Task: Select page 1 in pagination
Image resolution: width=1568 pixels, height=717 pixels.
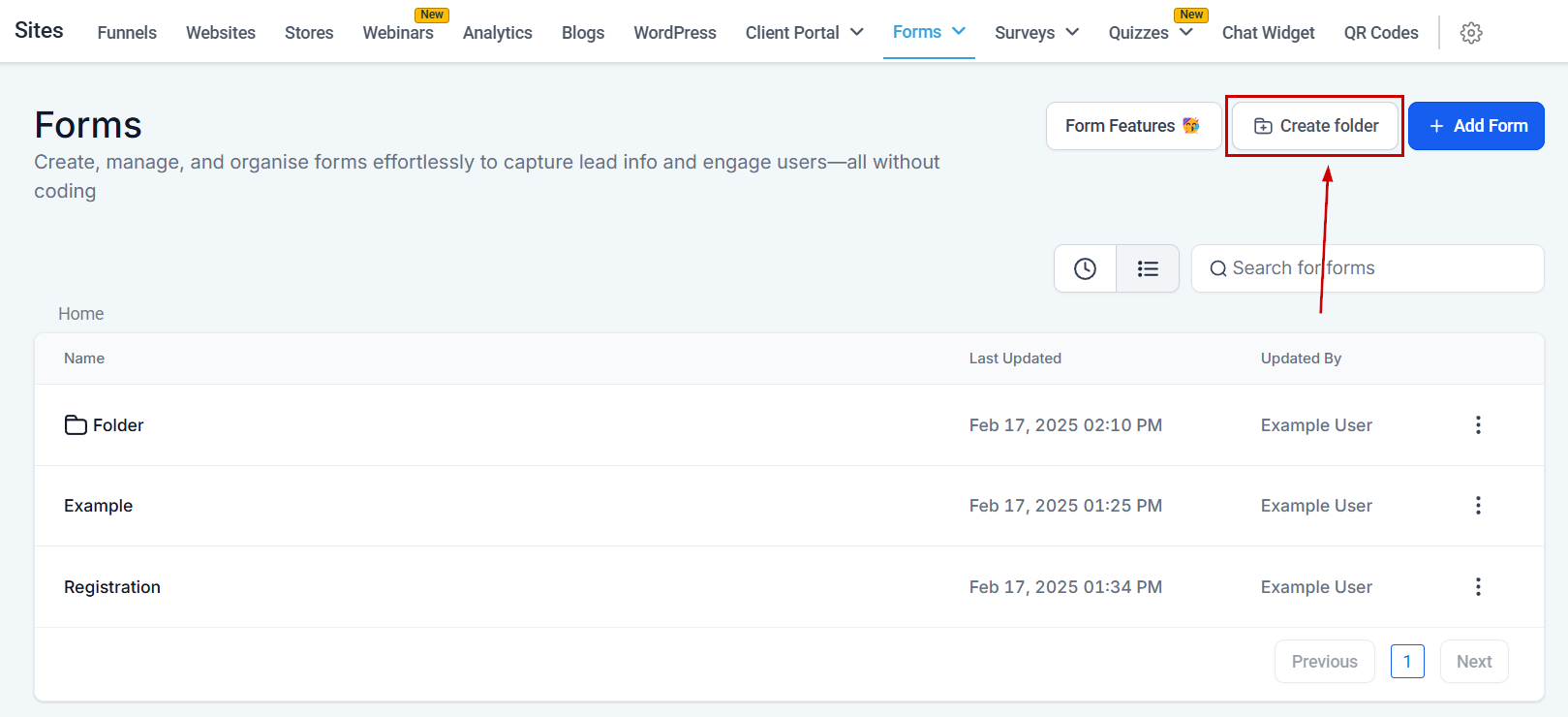Action: click(x=1406, y=662)
